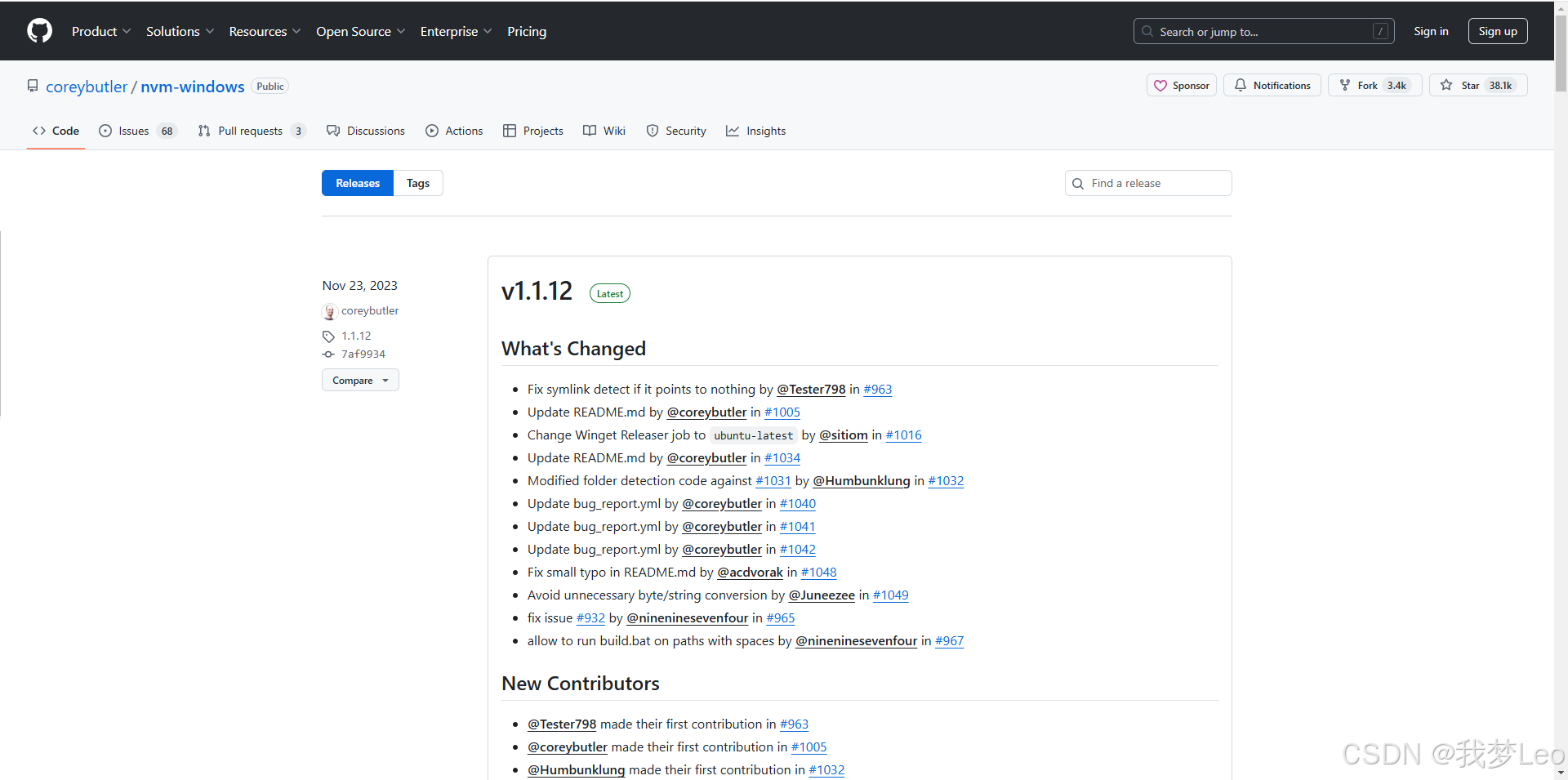Screen dimensions: 1568x780
Task: Open the Compare dropdown
Action: pyautogui.click(x=360, y=380)
